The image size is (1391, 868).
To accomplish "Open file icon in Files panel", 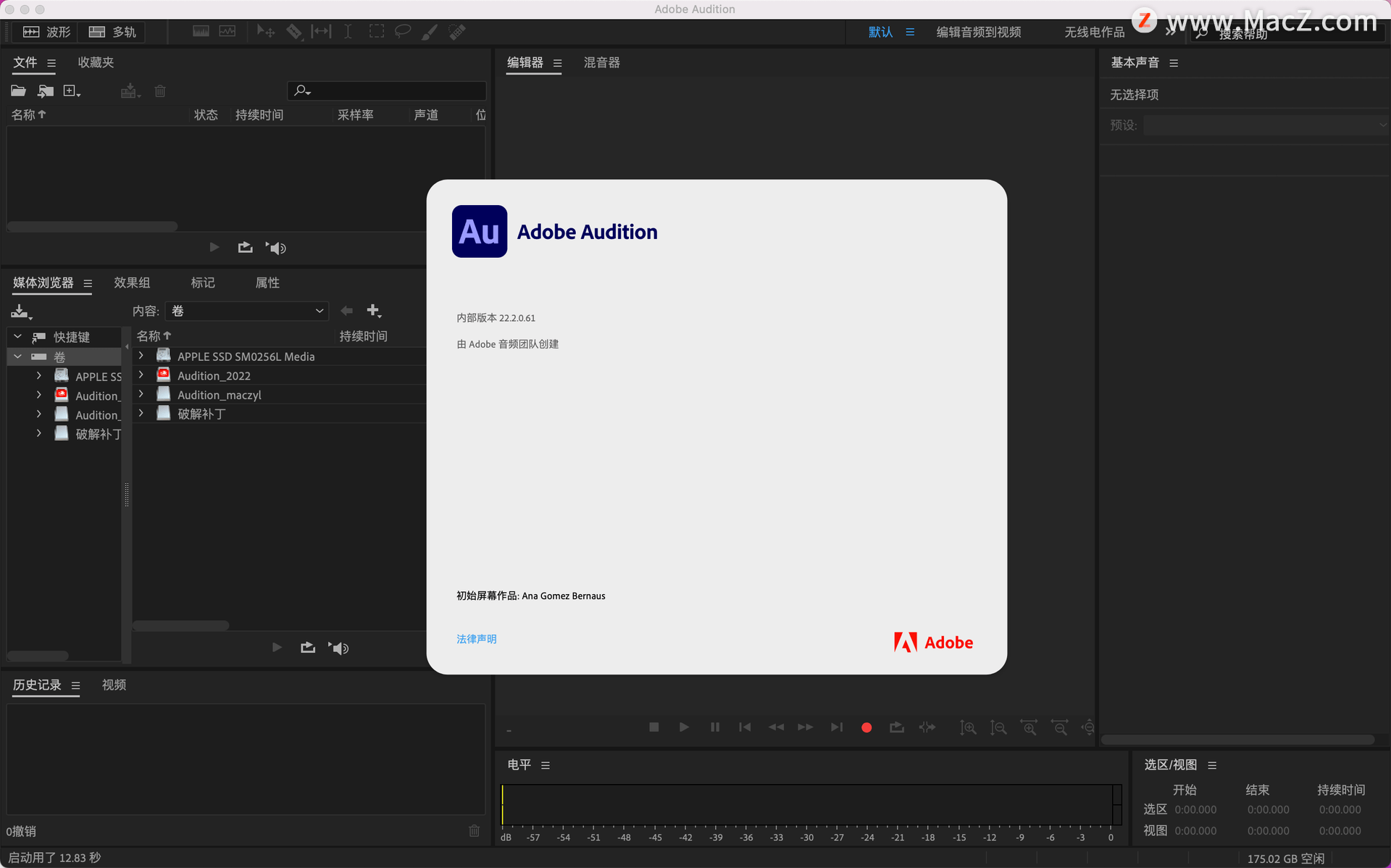I will tap(18, 91).
